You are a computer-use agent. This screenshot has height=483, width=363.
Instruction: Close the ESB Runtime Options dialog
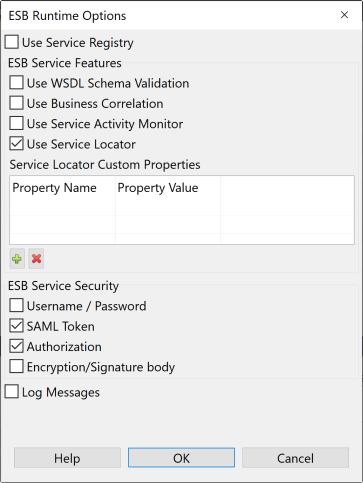(x=344, y=15)
